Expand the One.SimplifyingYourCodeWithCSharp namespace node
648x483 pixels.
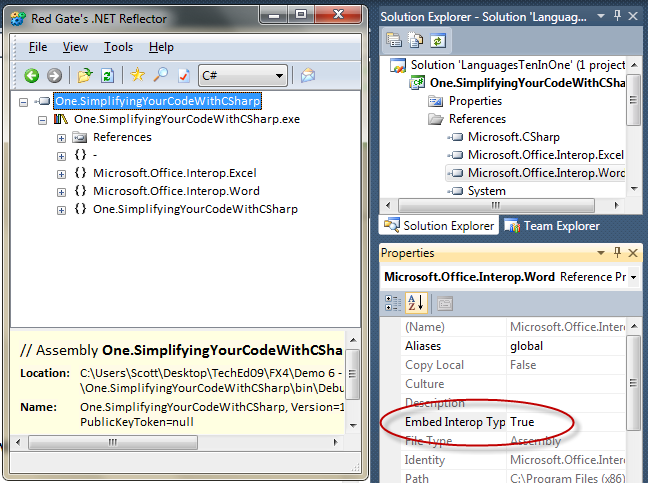[x=61, y=210]
